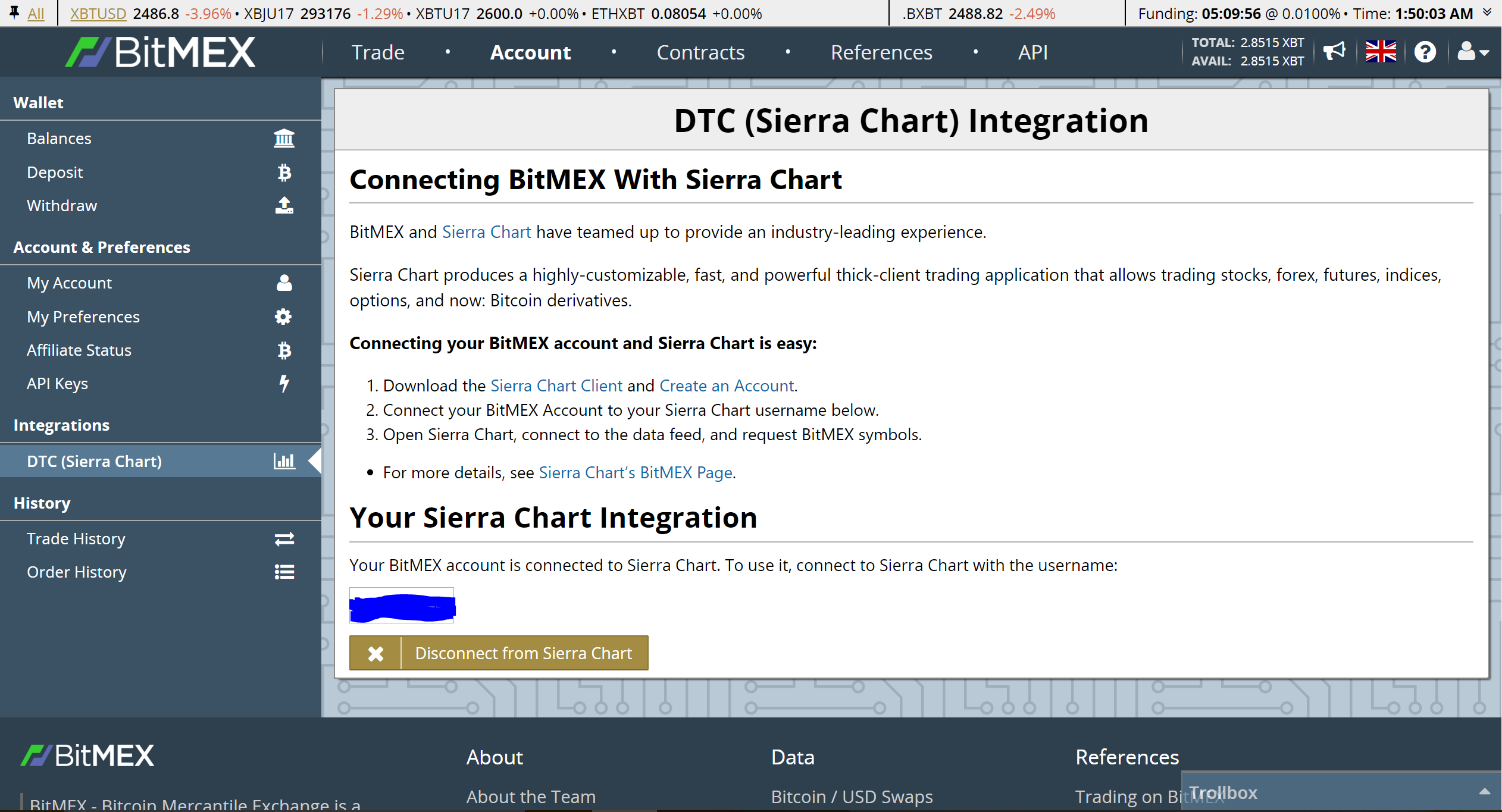Go to the Trade tab

pyautogui.click(x=378, y=52)
